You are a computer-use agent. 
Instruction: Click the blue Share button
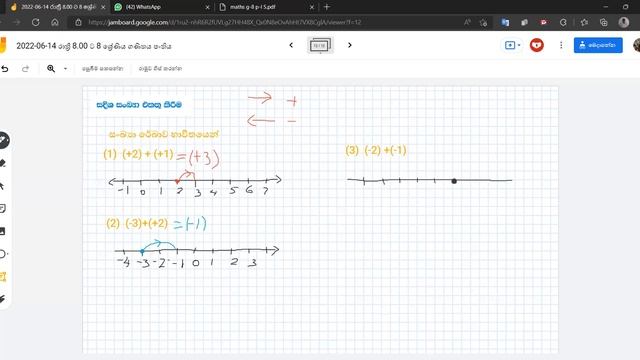[598, 45]
